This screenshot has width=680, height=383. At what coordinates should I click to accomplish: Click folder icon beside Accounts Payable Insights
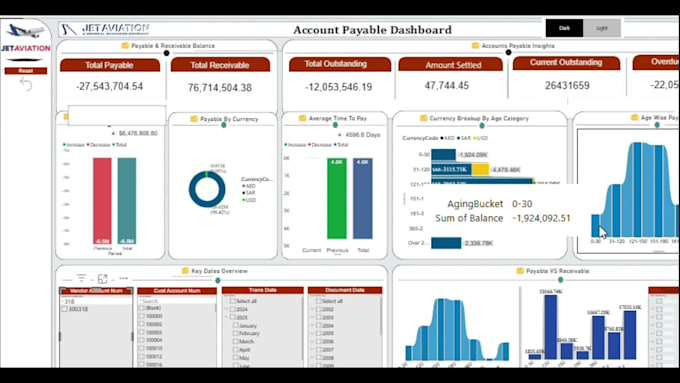[475, 46]
